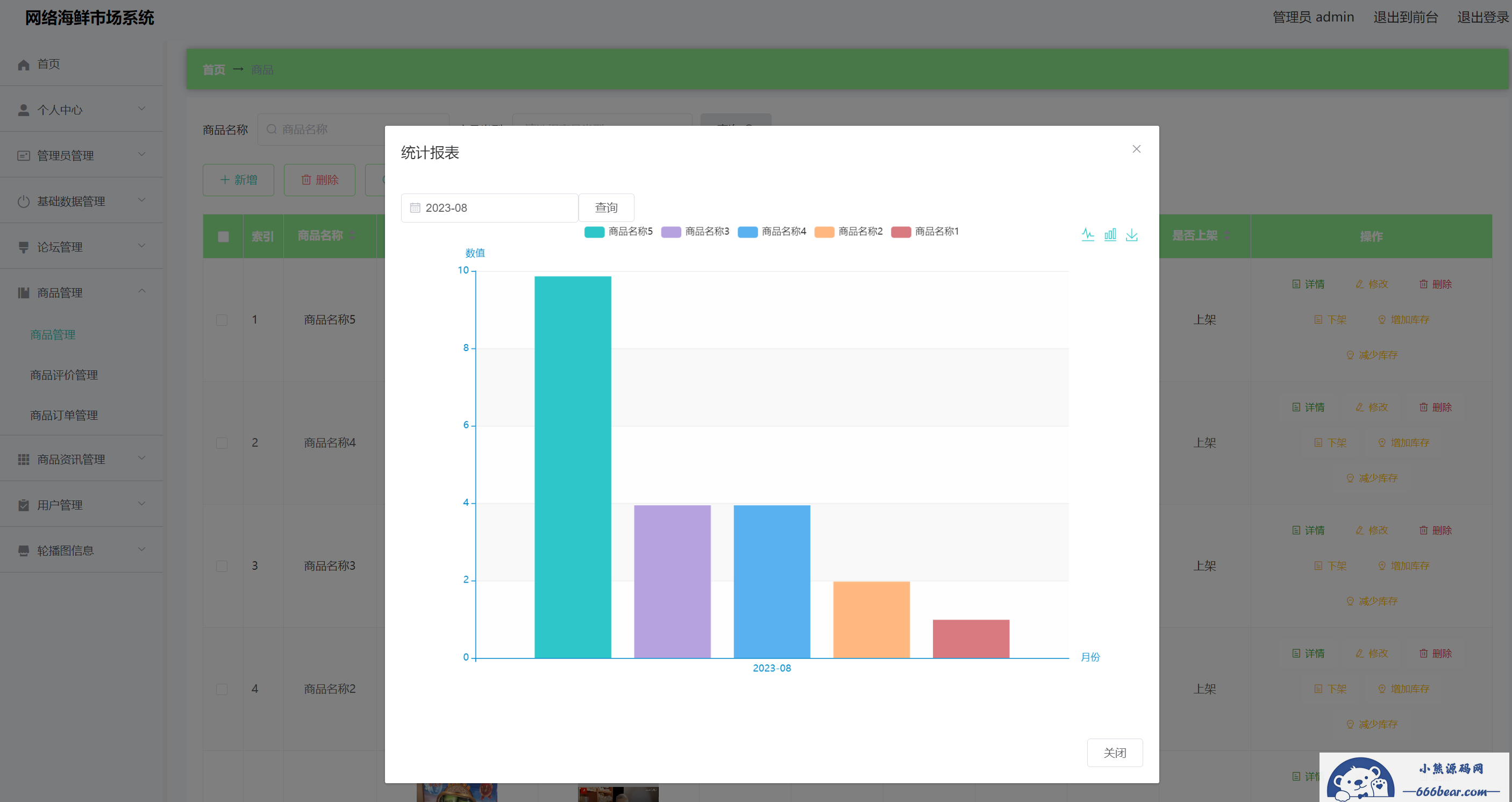
Task: Click 新增 button
Action: click(x=238, y=180)
